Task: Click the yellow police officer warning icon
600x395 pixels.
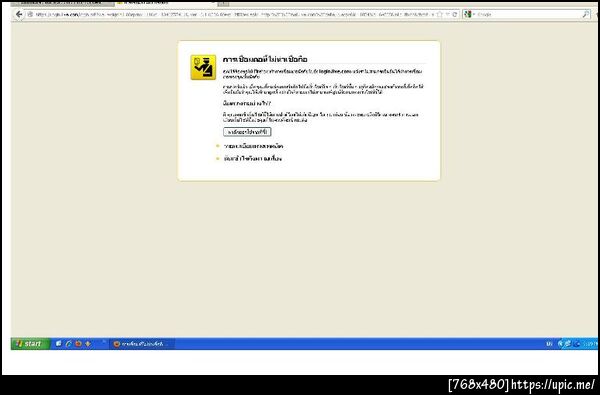Action: (203, 67)
